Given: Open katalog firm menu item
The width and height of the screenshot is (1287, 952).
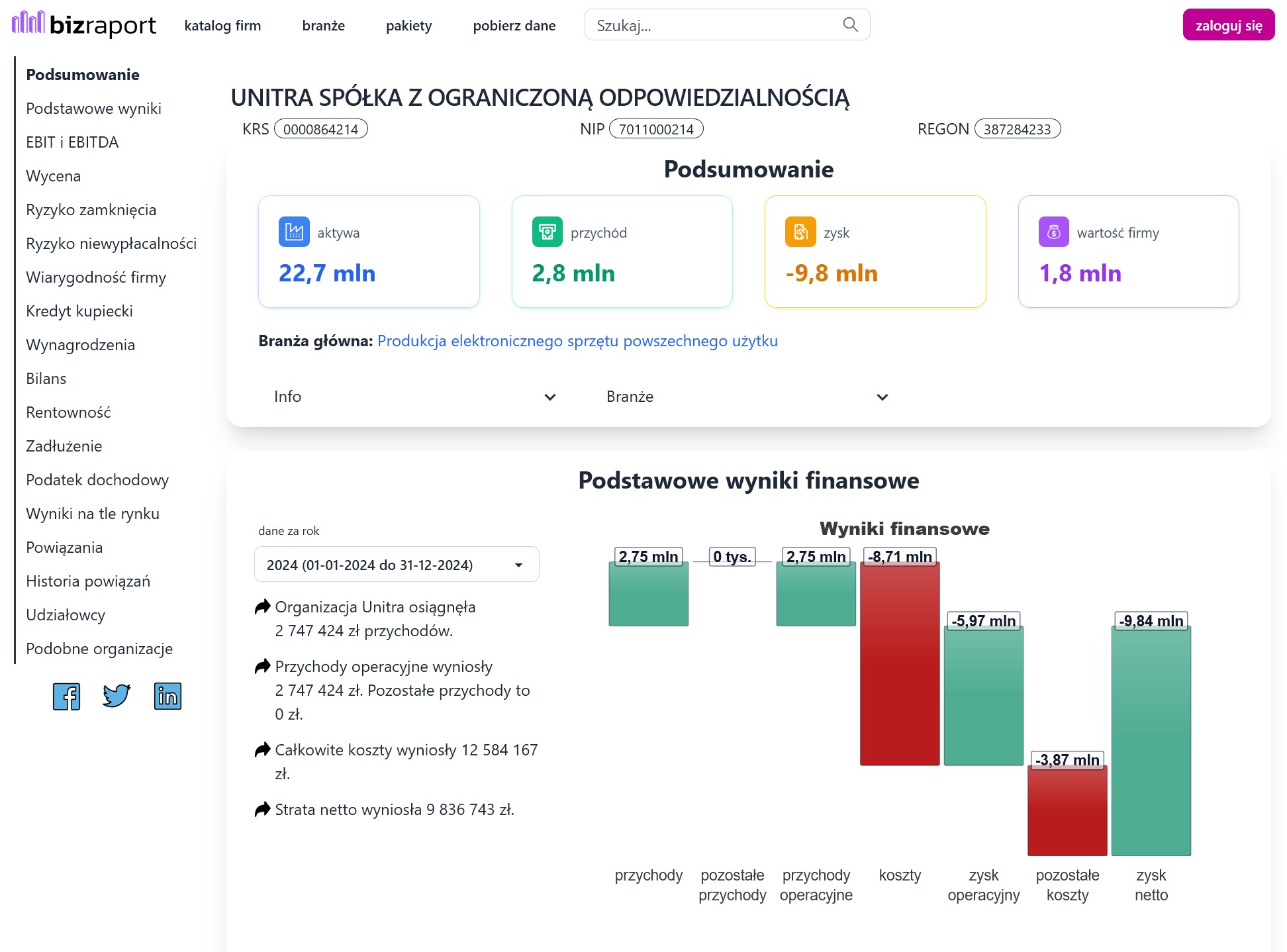Looking at the screenshot, I should (222, 25).
